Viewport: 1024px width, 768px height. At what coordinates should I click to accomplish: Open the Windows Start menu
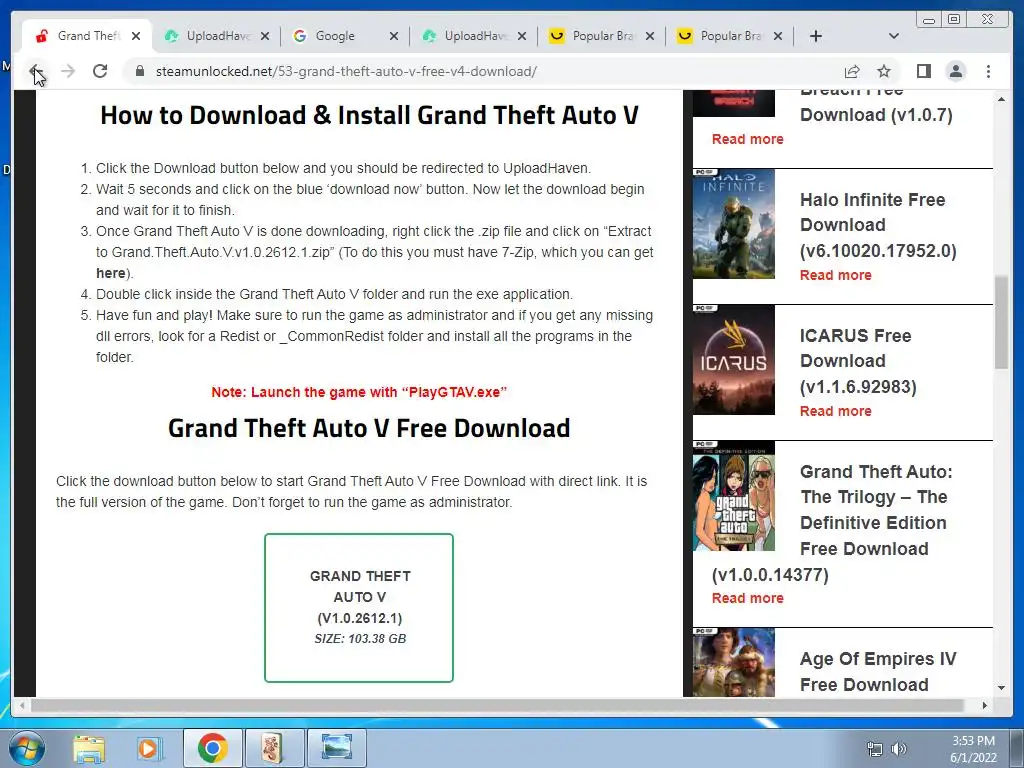[27, 748]
